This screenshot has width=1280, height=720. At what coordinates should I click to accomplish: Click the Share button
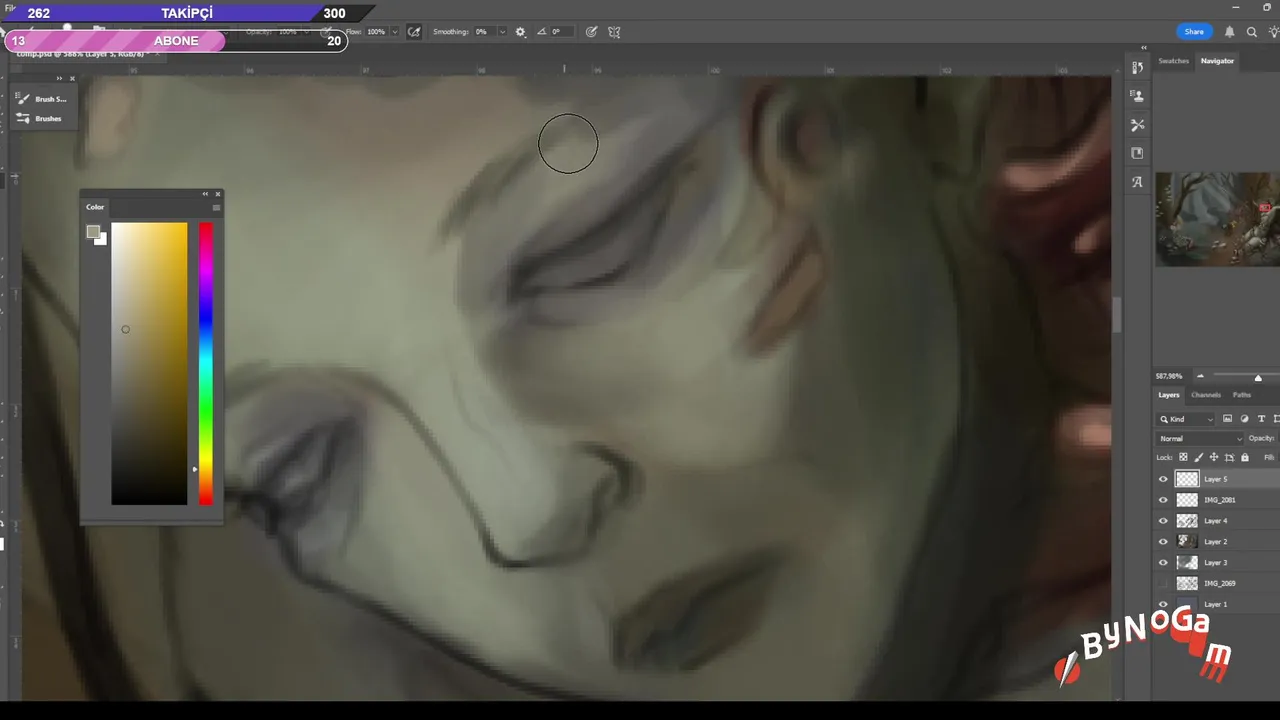1194,32
